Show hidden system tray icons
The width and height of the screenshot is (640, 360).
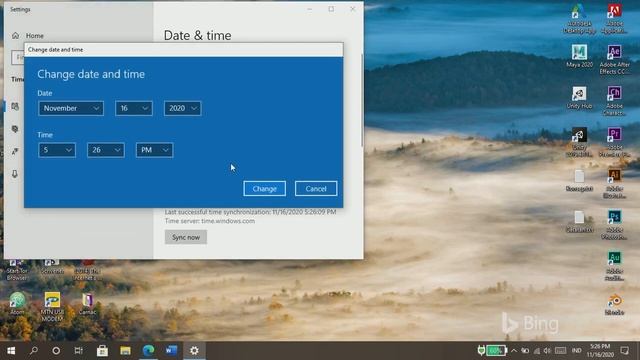514,351
